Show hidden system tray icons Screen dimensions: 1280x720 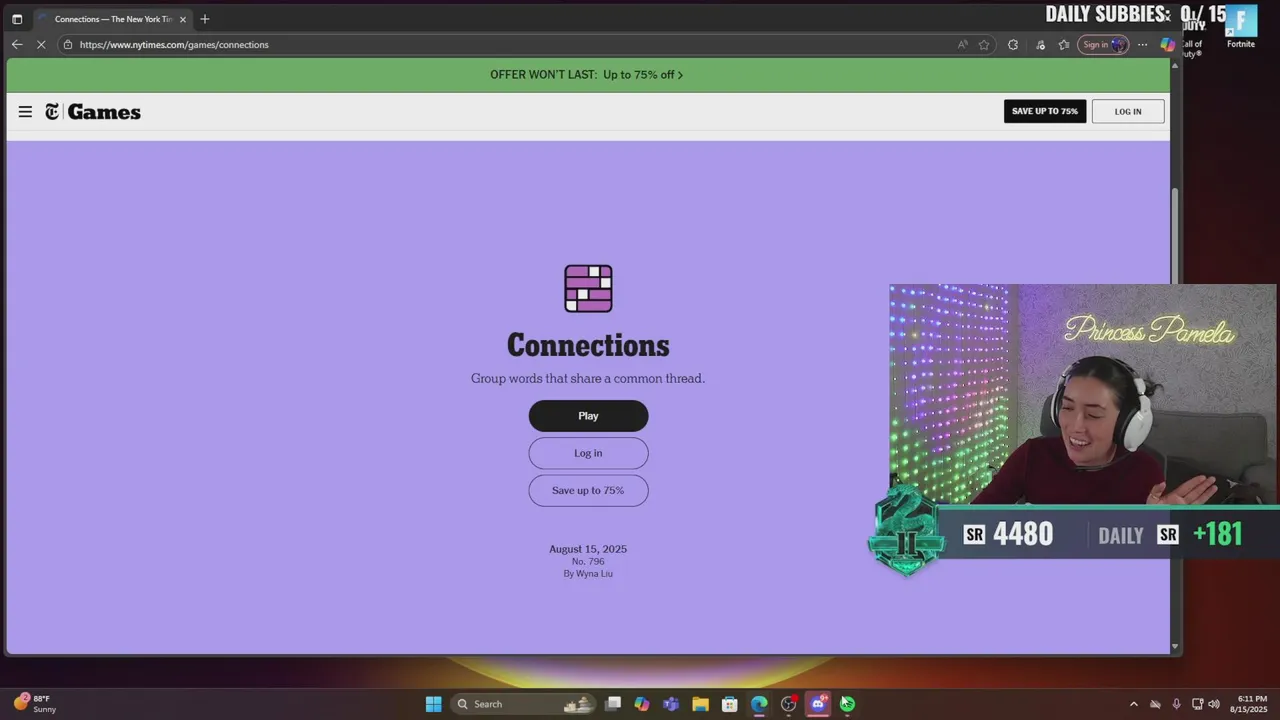point(1133,704)
